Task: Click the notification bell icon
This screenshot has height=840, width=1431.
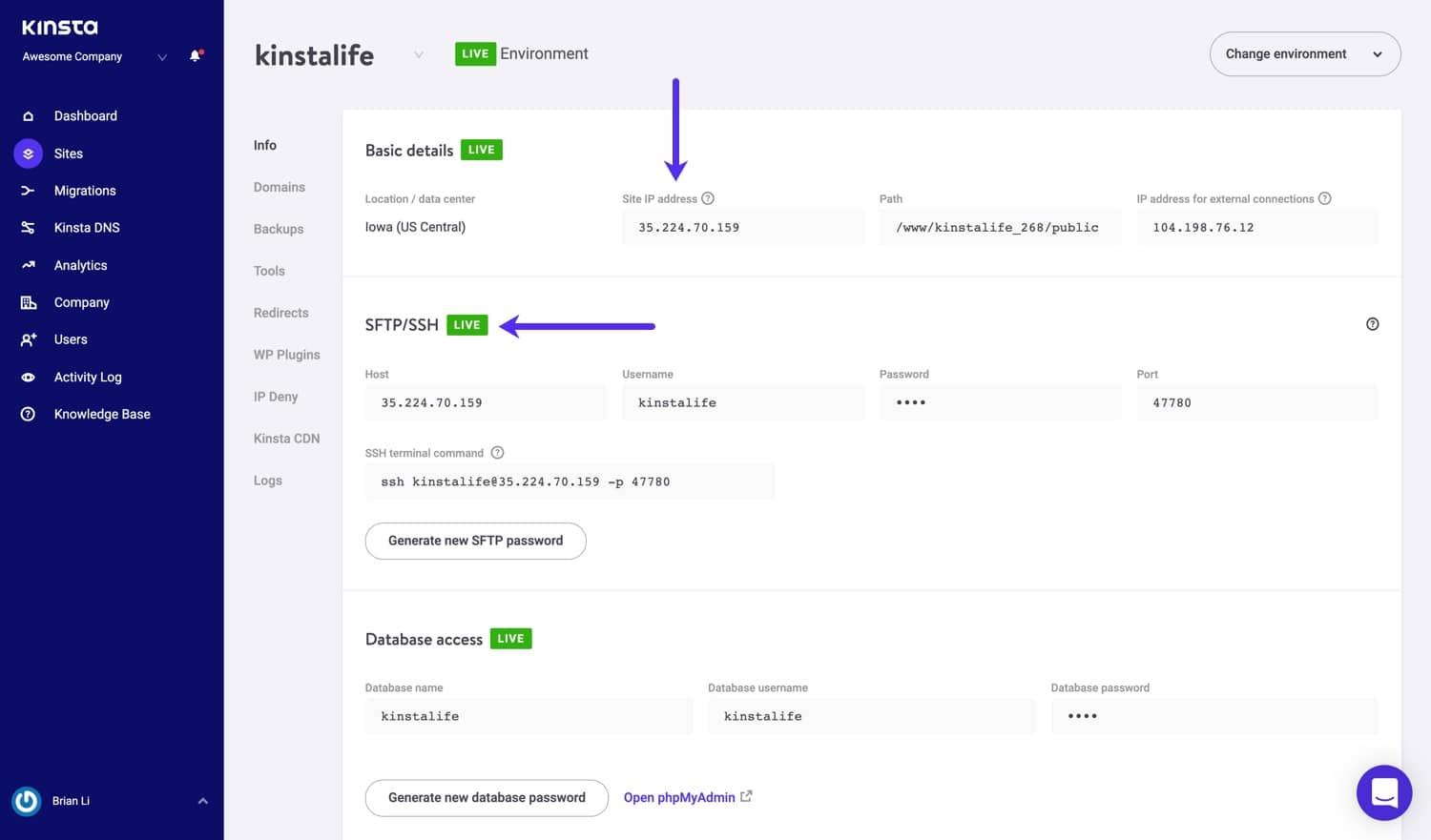Action: tap(194, 54)
